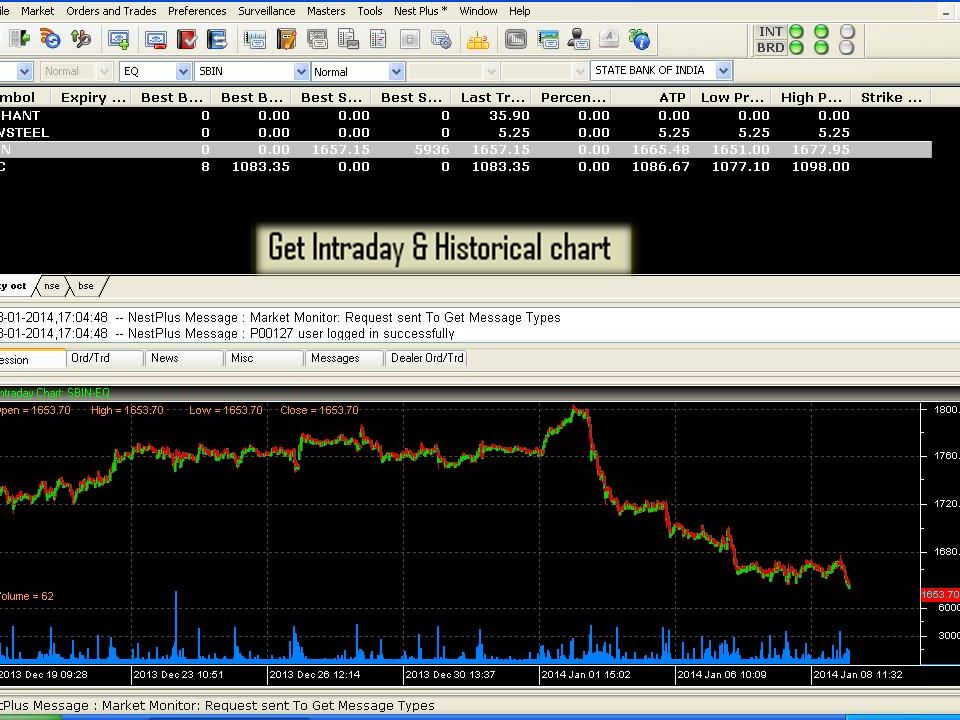Click the monitor icon with green plus

pos(118,40)
